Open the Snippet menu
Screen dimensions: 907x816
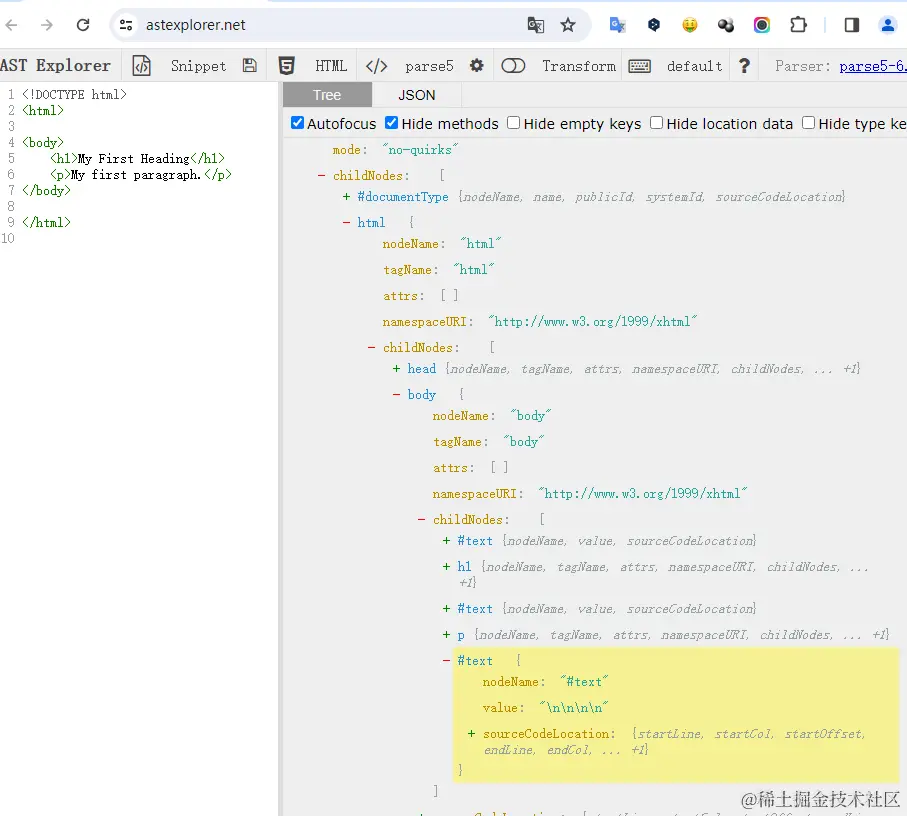point(198,66)
